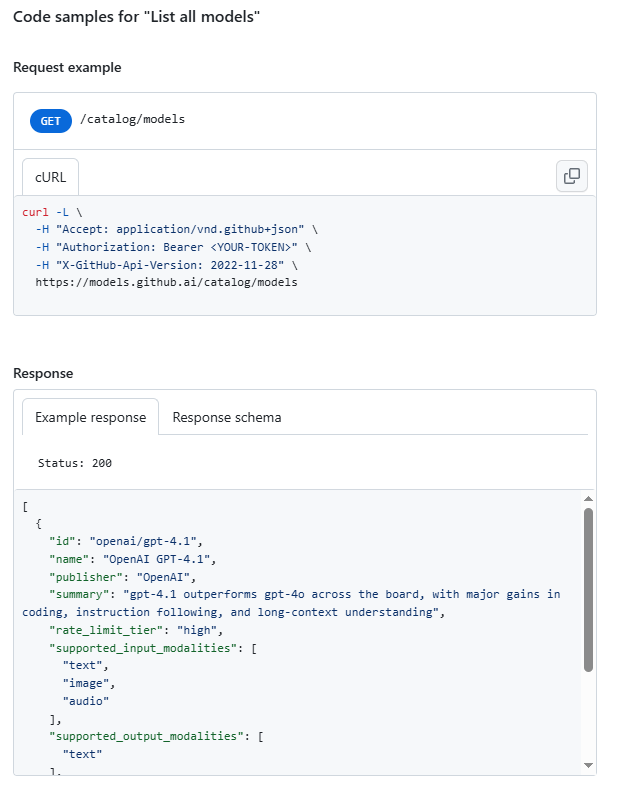Click the scrollbar up arrow in response
The height and width of the screenshot is (788, 630).
click(588, 499)
